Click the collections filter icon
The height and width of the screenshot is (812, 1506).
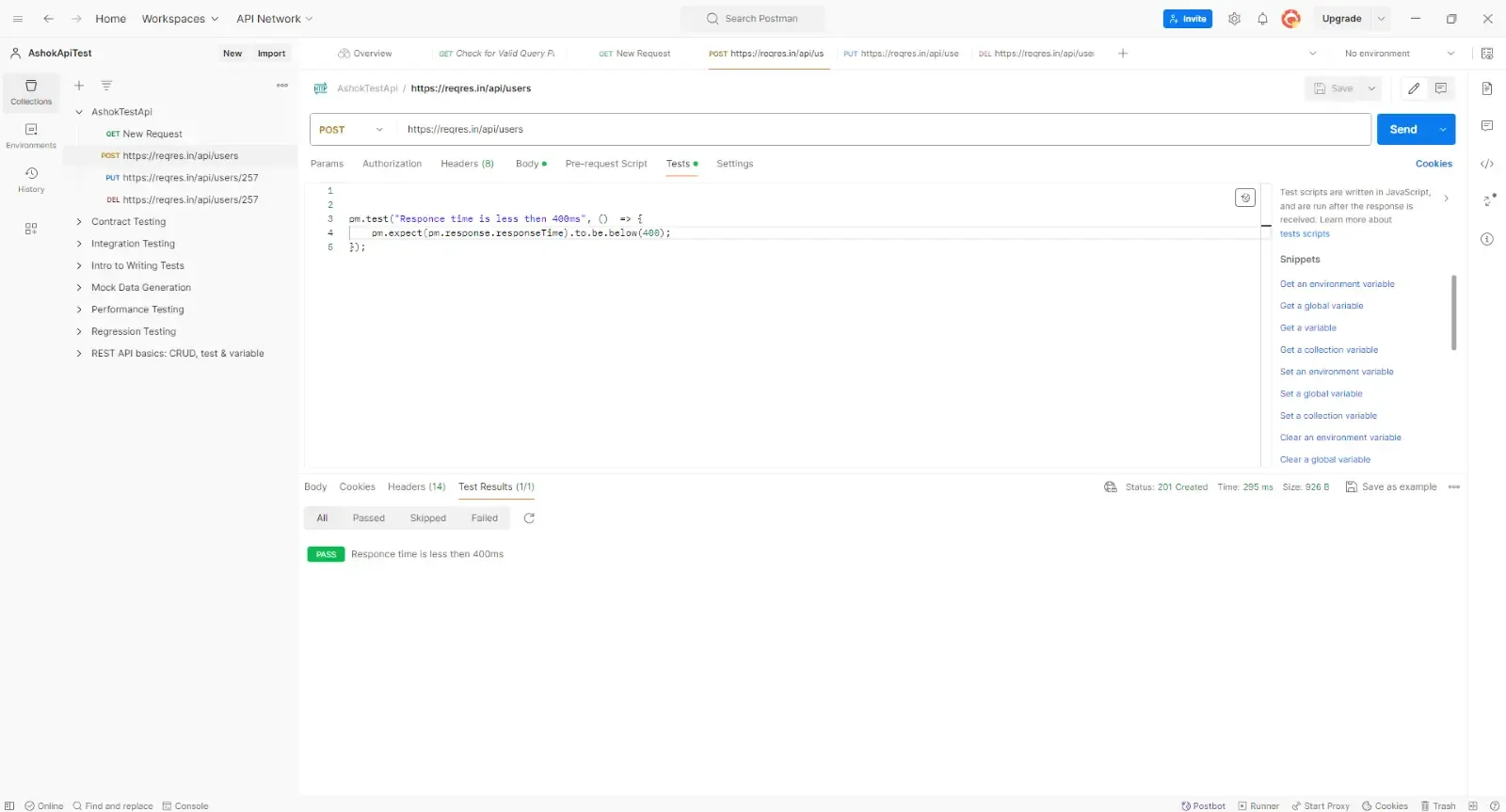tap(106, 86)
